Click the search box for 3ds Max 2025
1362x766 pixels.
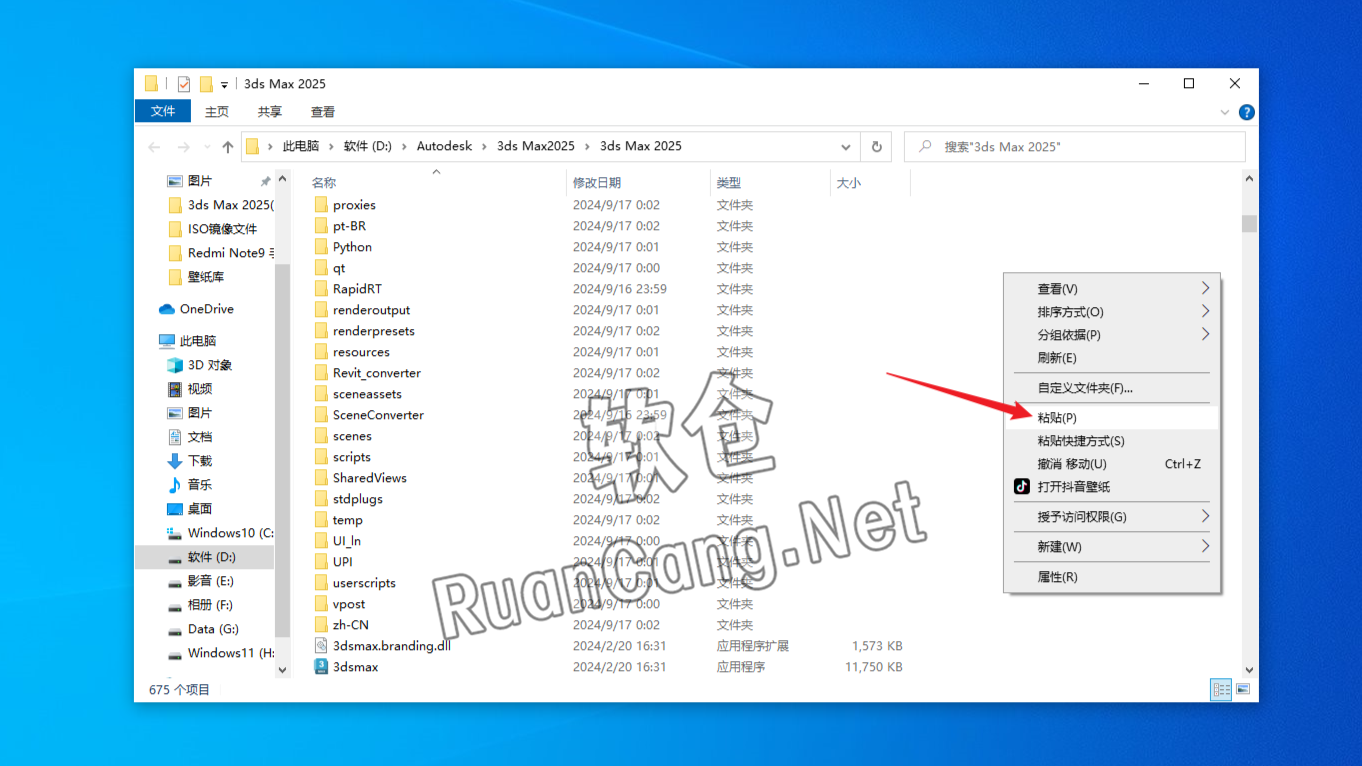tap(1076, 146)
